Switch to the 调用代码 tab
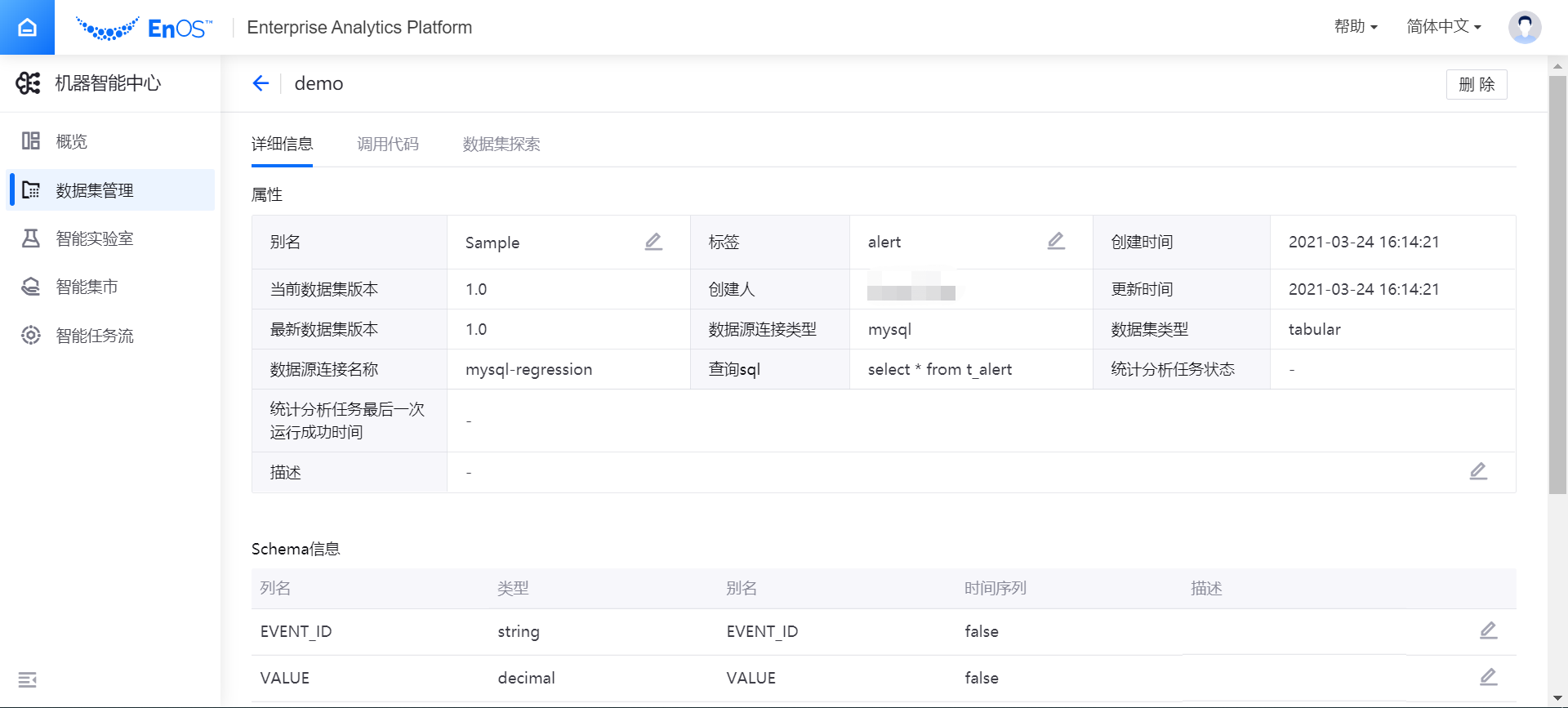This screenshot has width=1568, height=708. (388, 144)
